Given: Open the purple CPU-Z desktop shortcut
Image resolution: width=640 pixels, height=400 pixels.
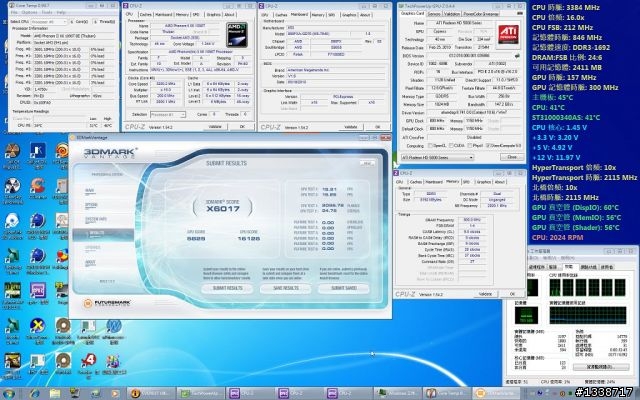Looking at the screenshot, I should [x=38, y=291].
